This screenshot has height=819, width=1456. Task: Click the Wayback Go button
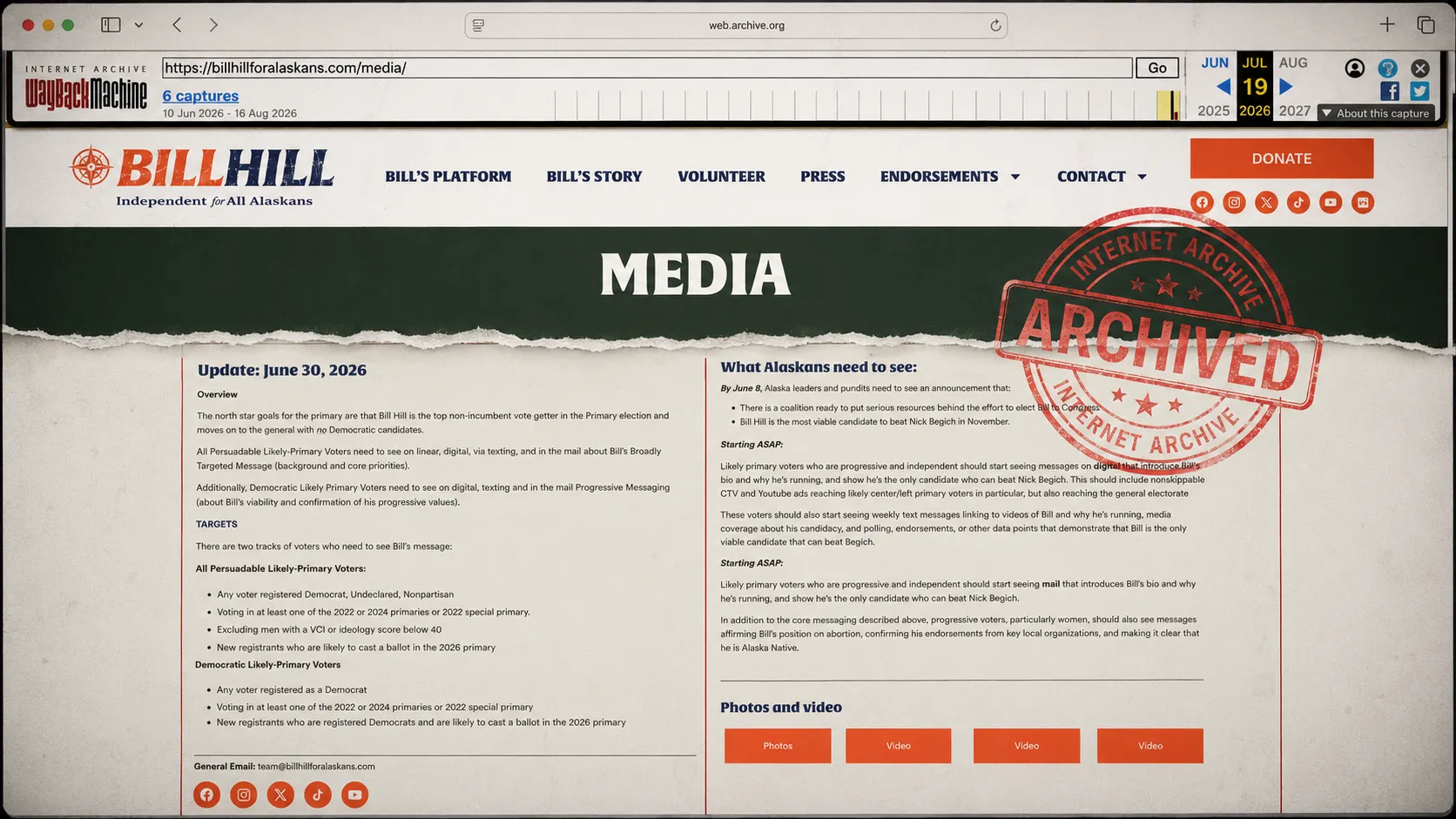pos(1157,68)
